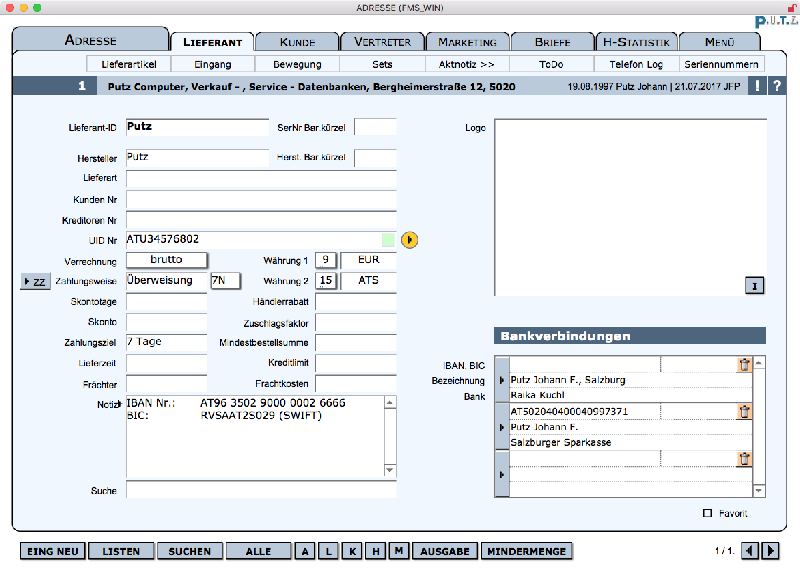Click the Suche search field
Viewport: 800px width, 572px height.
tap(261, 490)
